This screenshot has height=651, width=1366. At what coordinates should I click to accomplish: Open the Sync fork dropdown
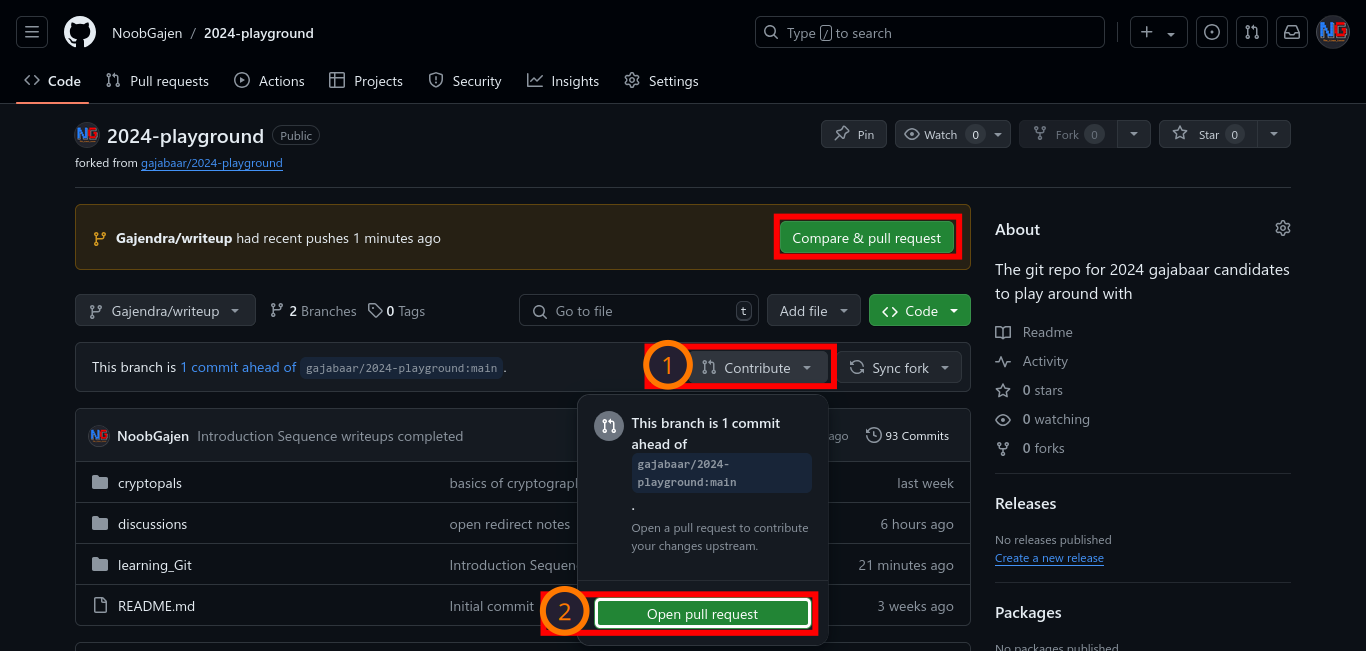(x=900, y=368)
